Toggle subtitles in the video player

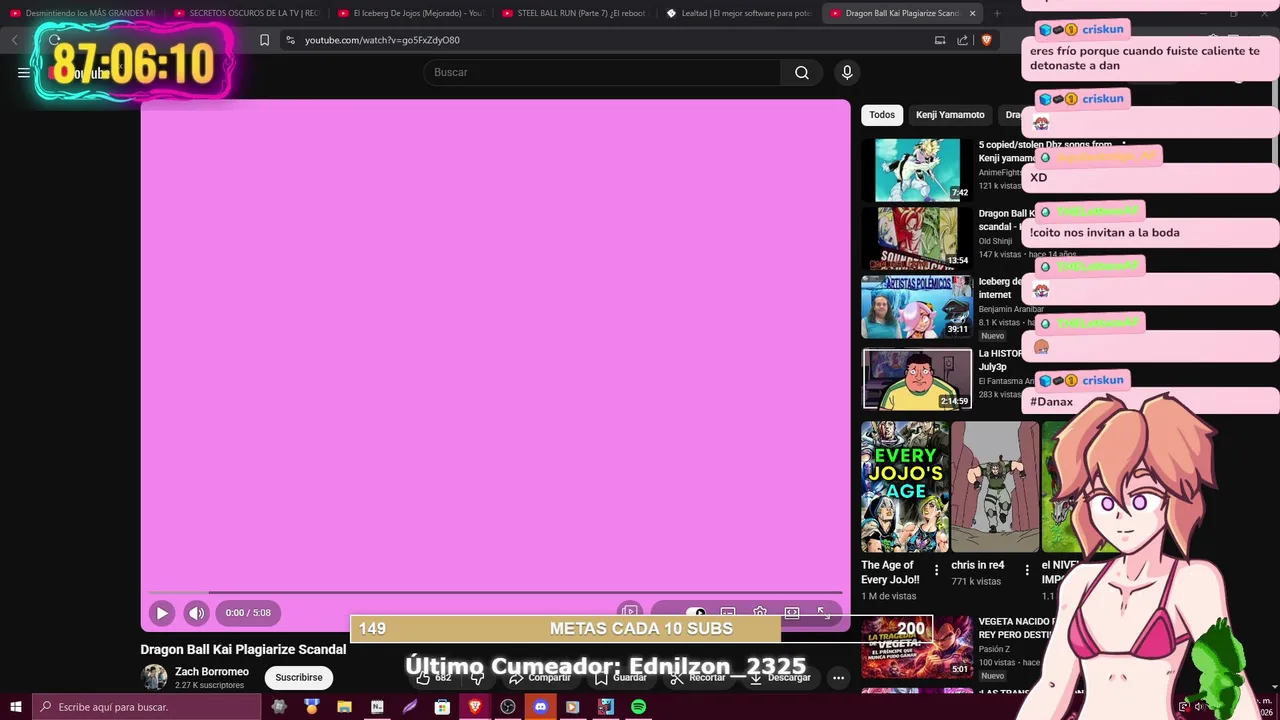[x=728, y=613]
